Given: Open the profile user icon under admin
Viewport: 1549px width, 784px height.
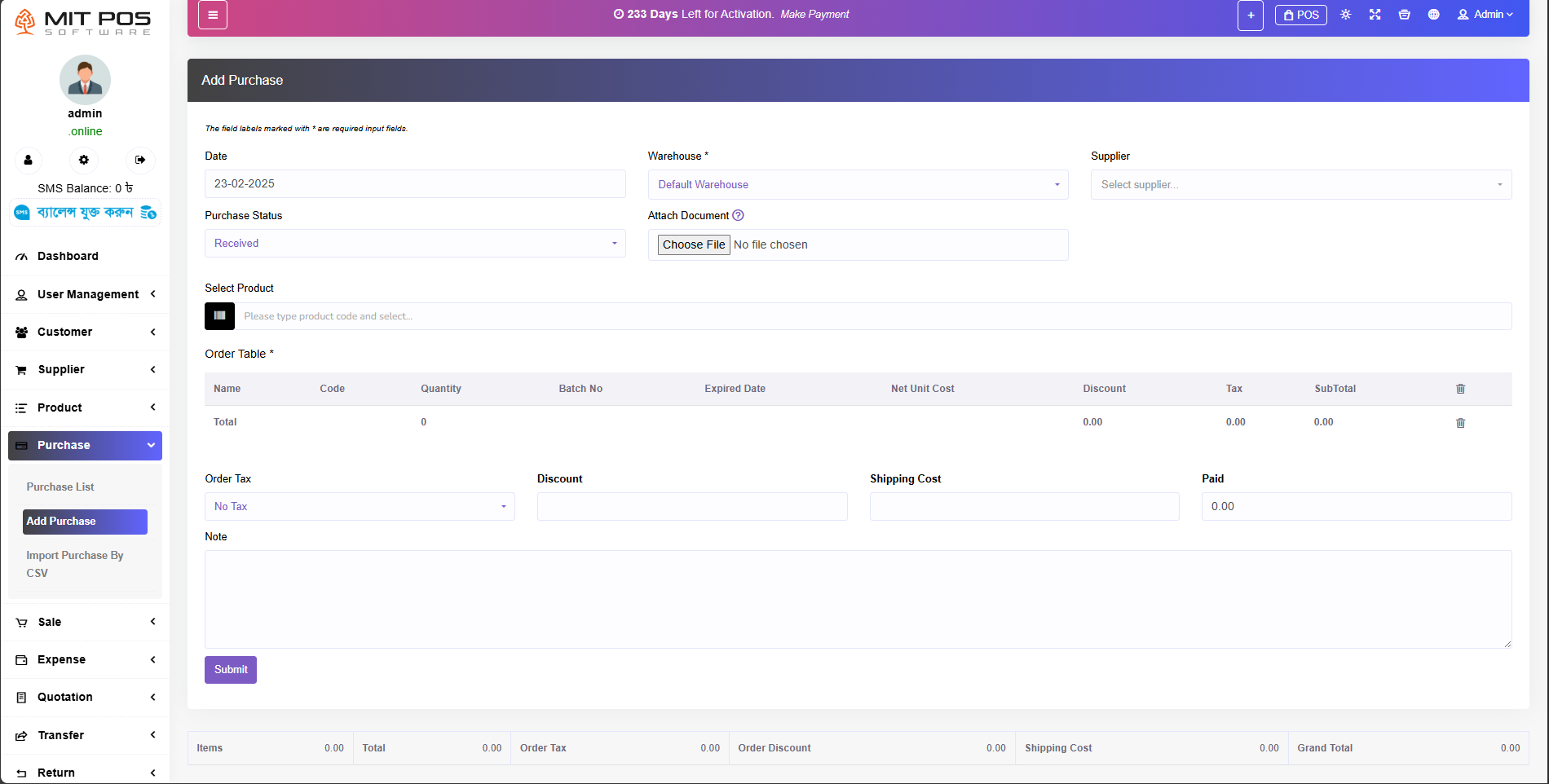Looking at the screenshot, I should (x=28, y=160).
